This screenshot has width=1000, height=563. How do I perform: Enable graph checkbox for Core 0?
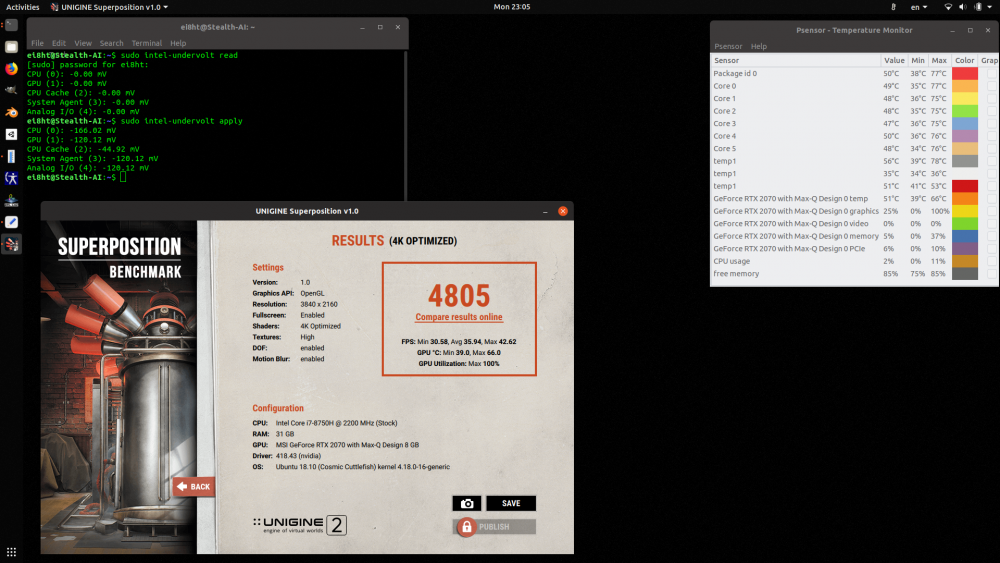[x=991, y=86]
